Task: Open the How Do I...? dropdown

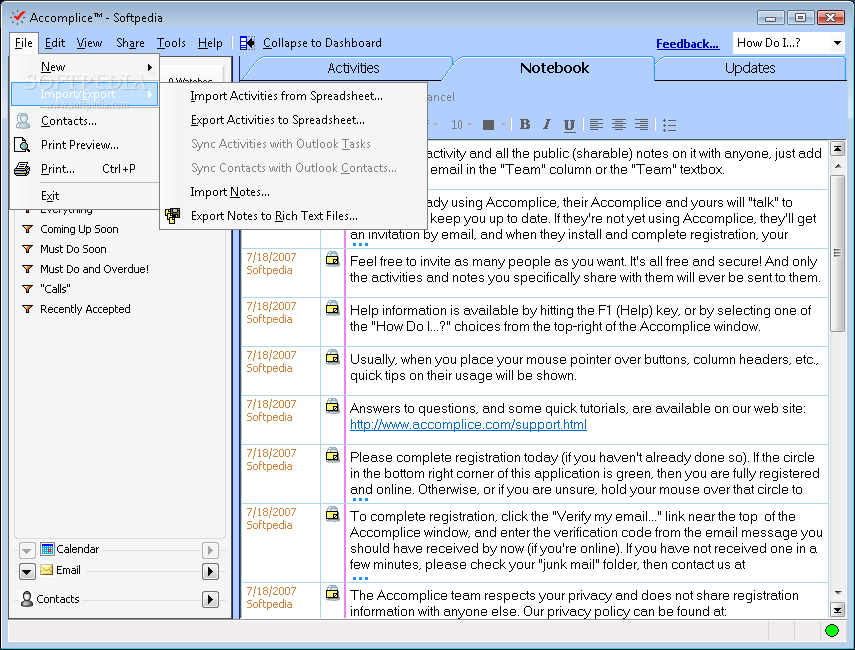Action: pyautogui.click(x=837, y=43)
